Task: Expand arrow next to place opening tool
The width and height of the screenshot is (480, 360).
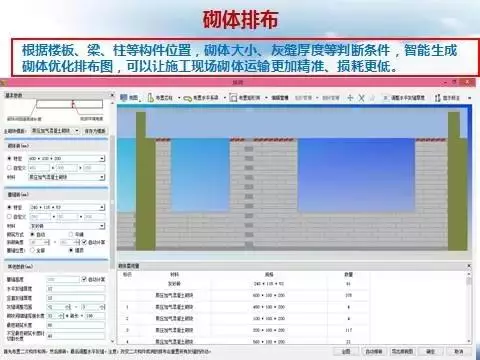Action: click(x=266, y=98)
